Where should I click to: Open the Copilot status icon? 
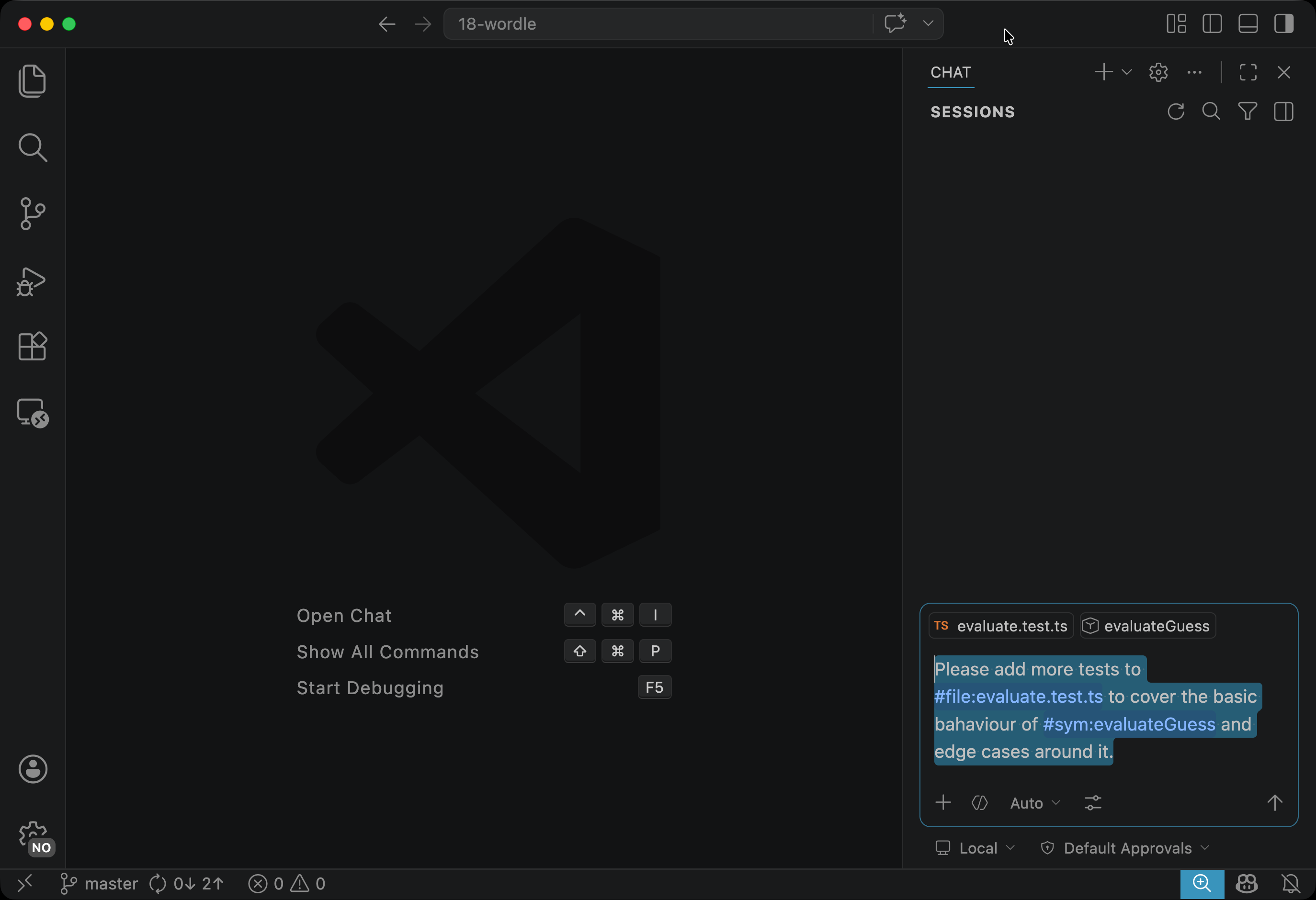click(1247, 883)
